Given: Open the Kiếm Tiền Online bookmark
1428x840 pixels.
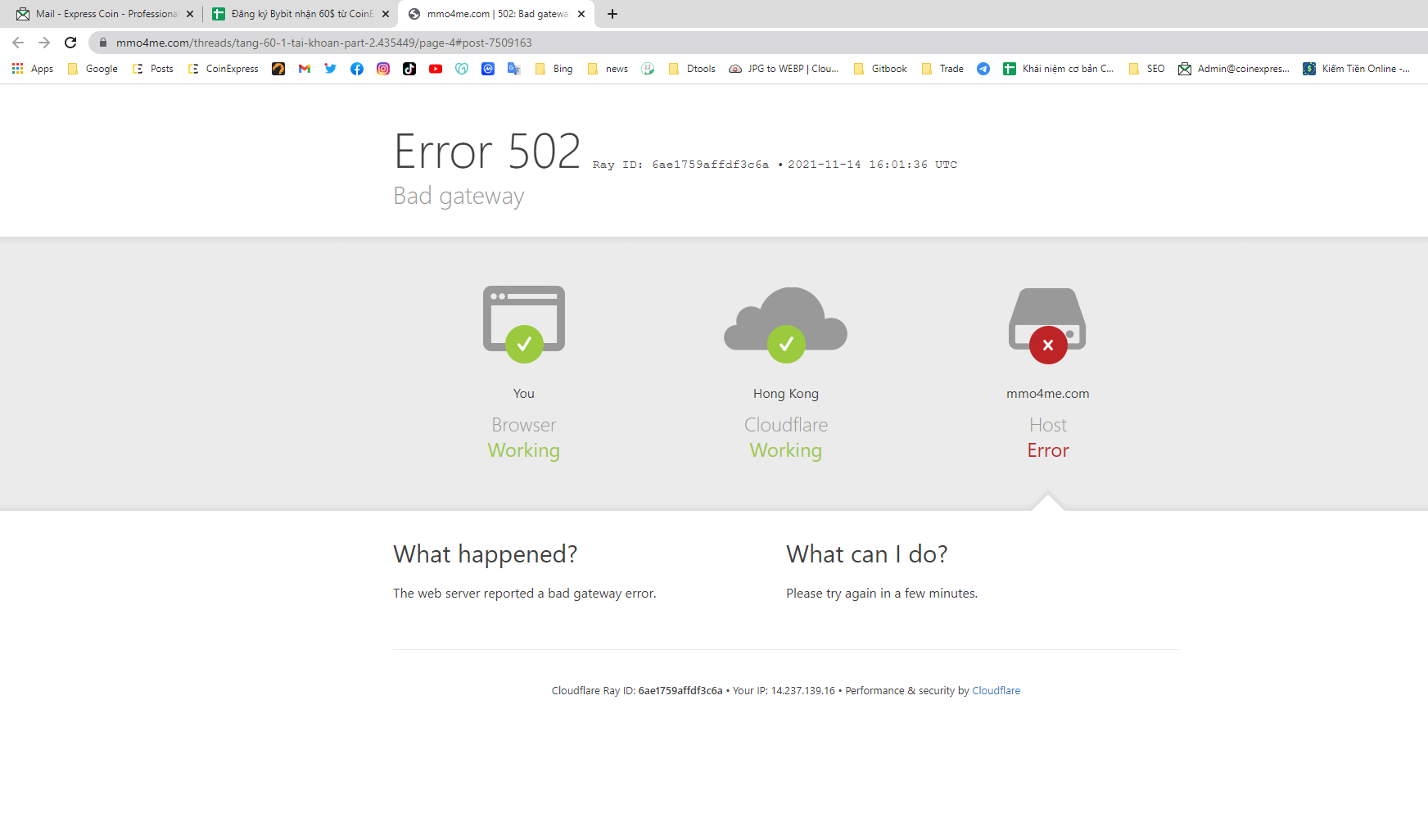Looking at the screenshot, I should (1357, 69).
